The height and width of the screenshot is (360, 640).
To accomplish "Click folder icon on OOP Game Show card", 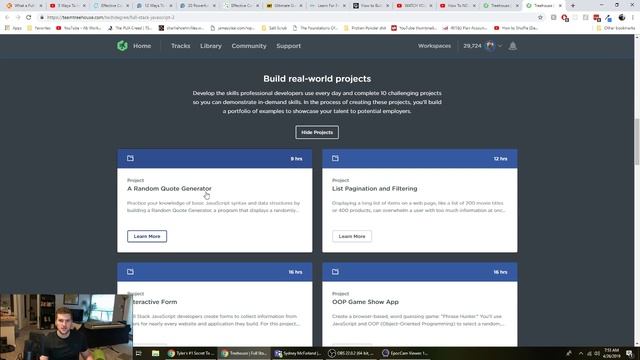I will (x=335, y=272).
